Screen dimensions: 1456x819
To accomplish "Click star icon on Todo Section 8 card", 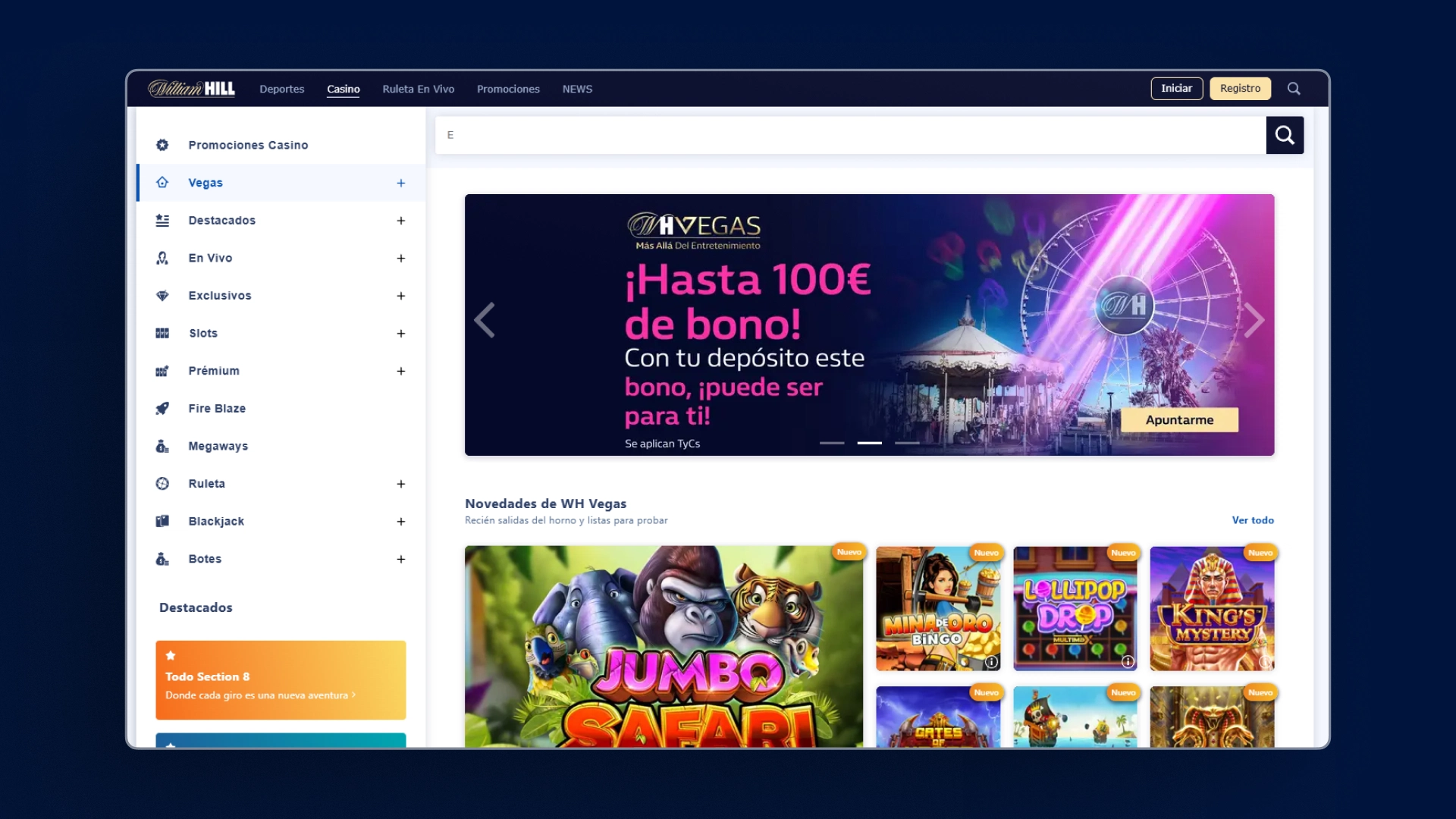I will click(171, 655).
